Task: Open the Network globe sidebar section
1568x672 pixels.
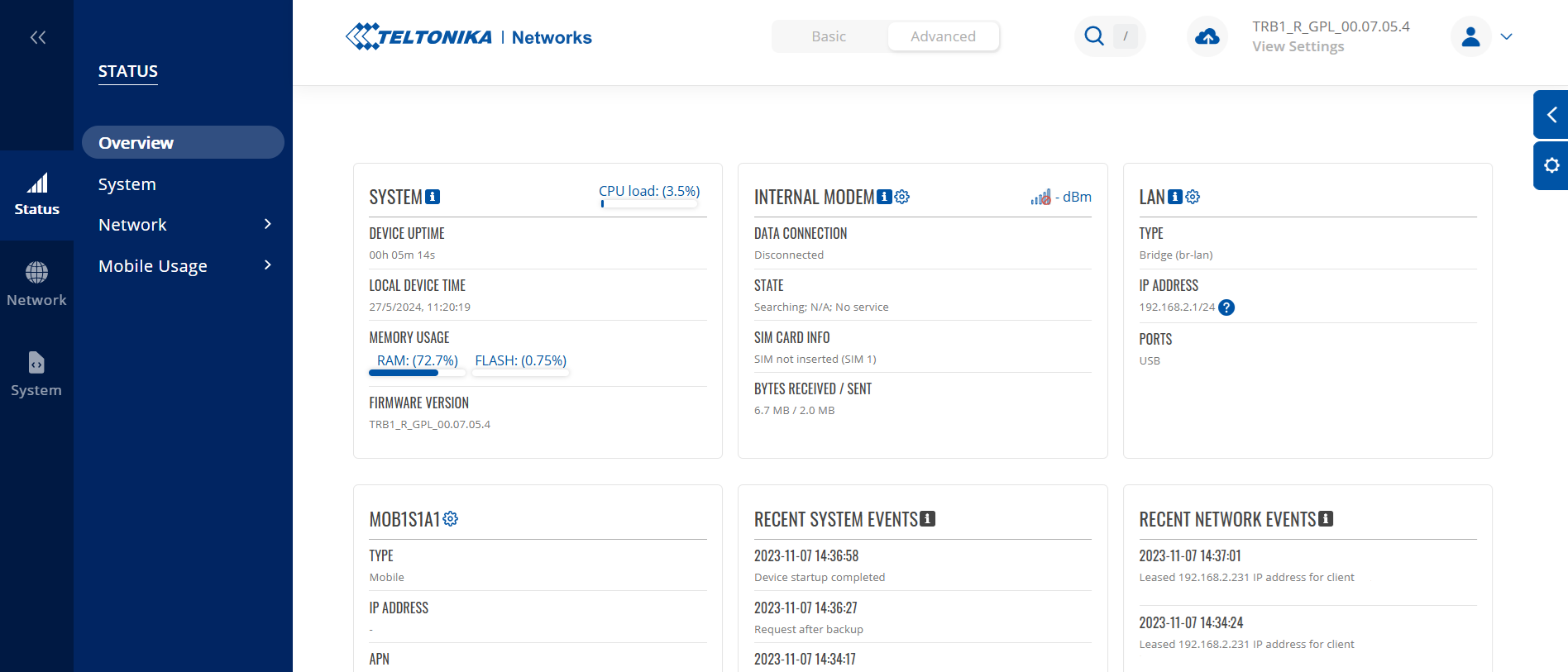Action: tap(36, 283)
